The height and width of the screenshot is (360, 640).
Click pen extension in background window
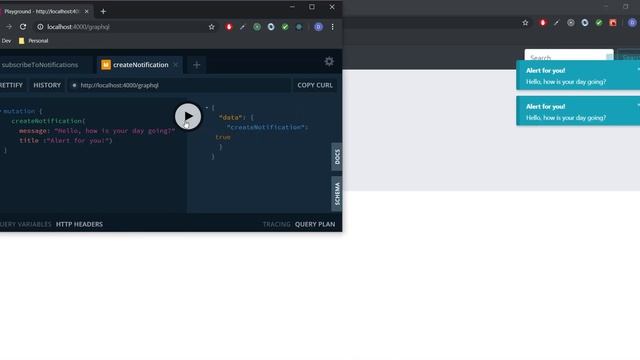(556, 23)
